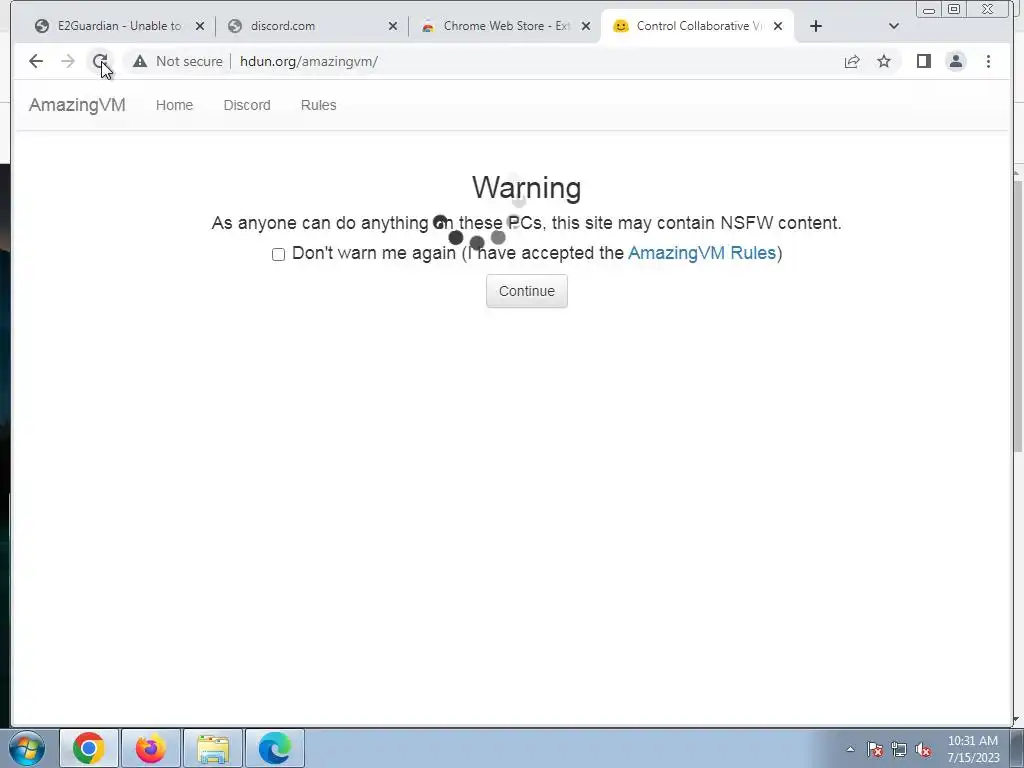Click the muted volume tray icon
1024x768 pixels.
[x=923, y=750]
